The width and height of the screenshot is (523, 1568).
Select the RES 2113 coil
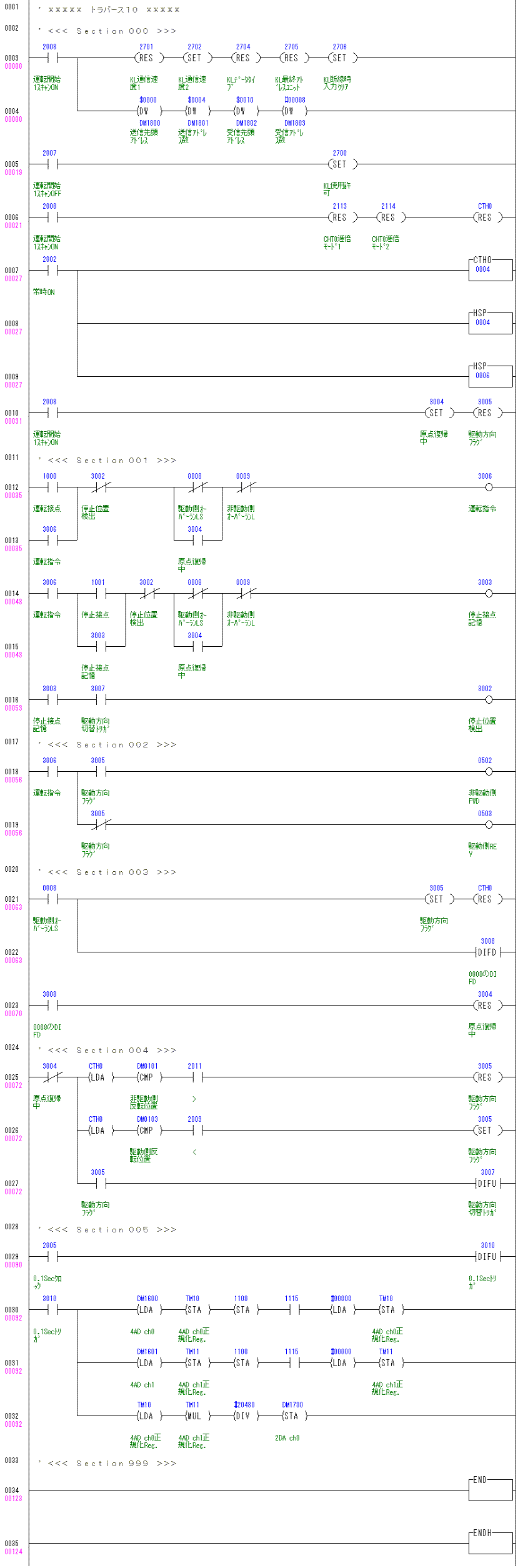tap(342, 217)
